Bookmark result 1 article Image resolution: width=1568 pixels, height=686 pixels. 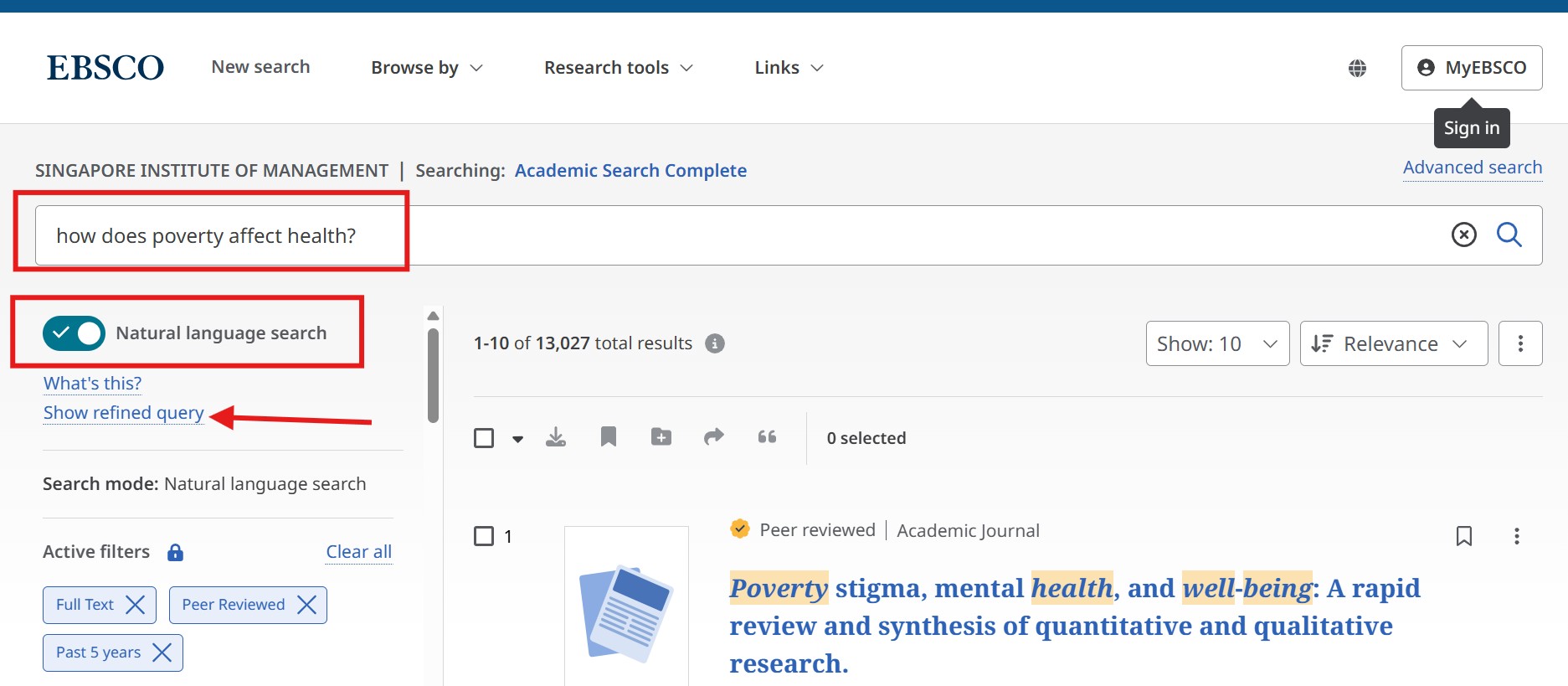pos(1464,536)
